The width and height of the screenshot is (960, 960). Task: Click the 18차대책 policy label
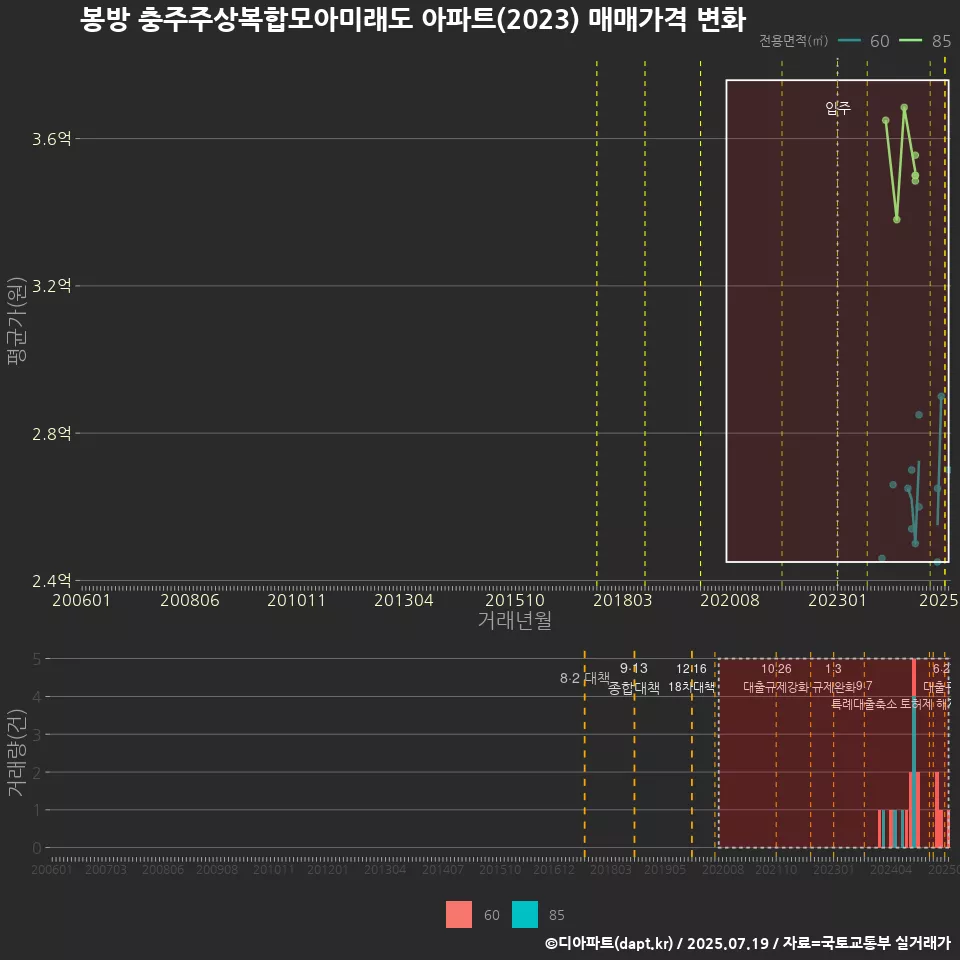pos(691,687)
